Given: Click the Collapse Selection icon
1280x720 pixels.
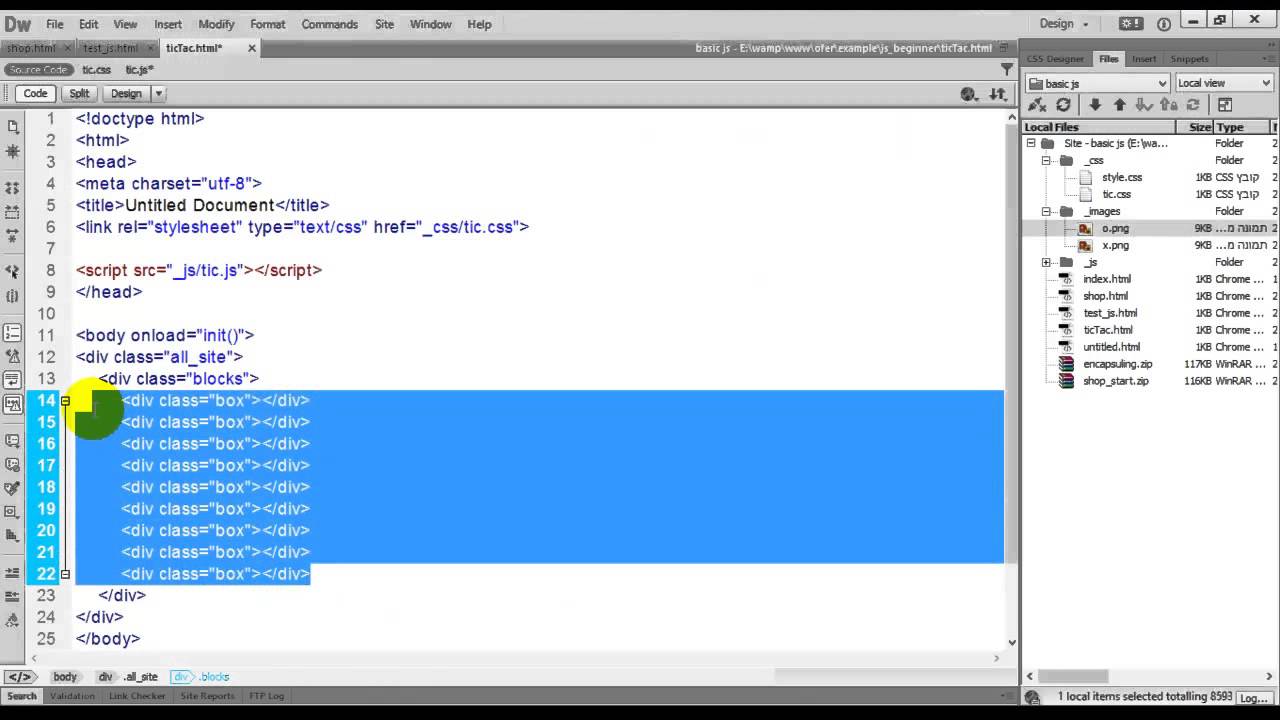Looking at the screenshot, I should (13, 212).
